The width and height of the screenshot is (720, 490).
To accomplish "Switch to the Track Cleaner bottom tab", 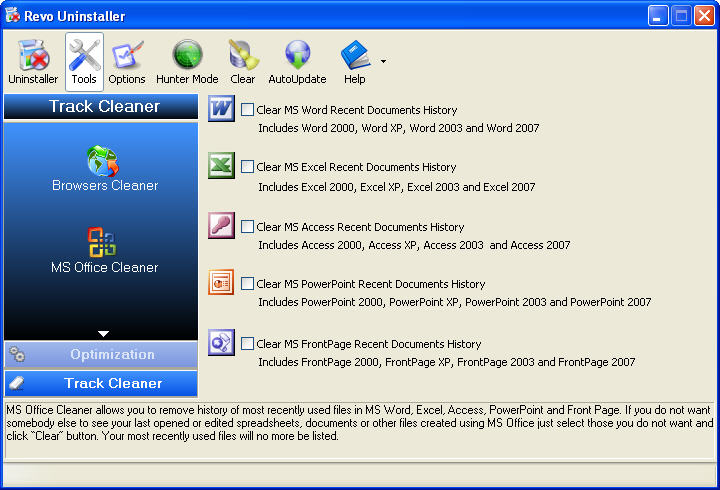I will [101, 383].
